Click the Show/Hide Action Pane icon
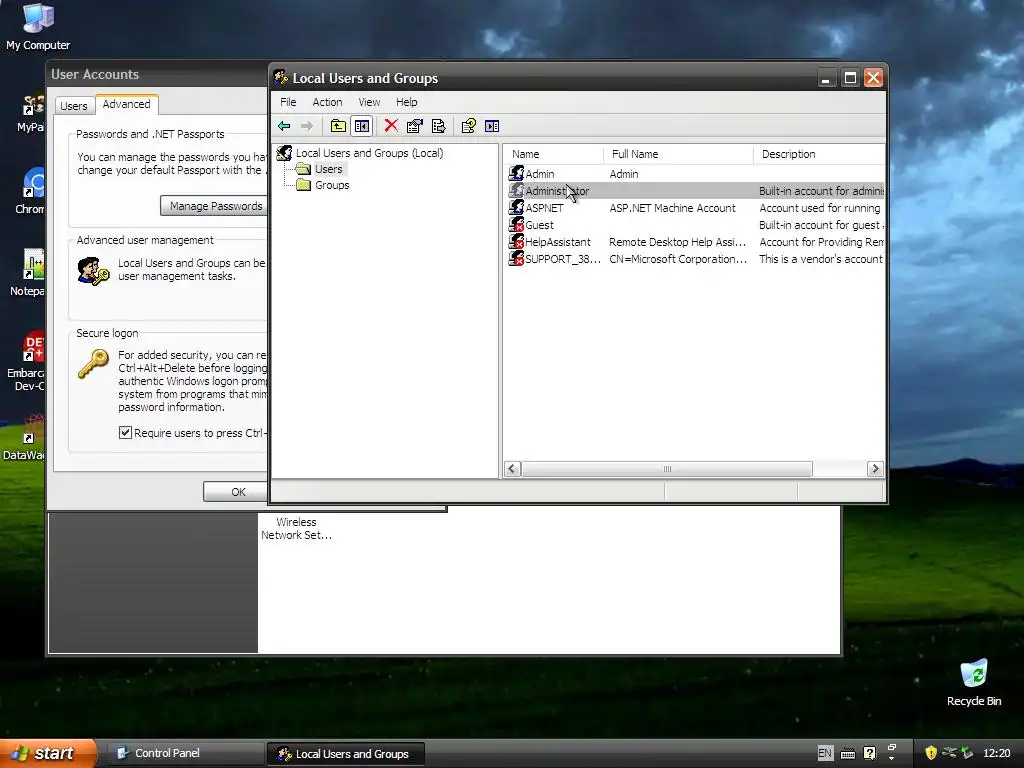Image resolution: width=1024 pixels, height=768 pixels. (492, 126)
